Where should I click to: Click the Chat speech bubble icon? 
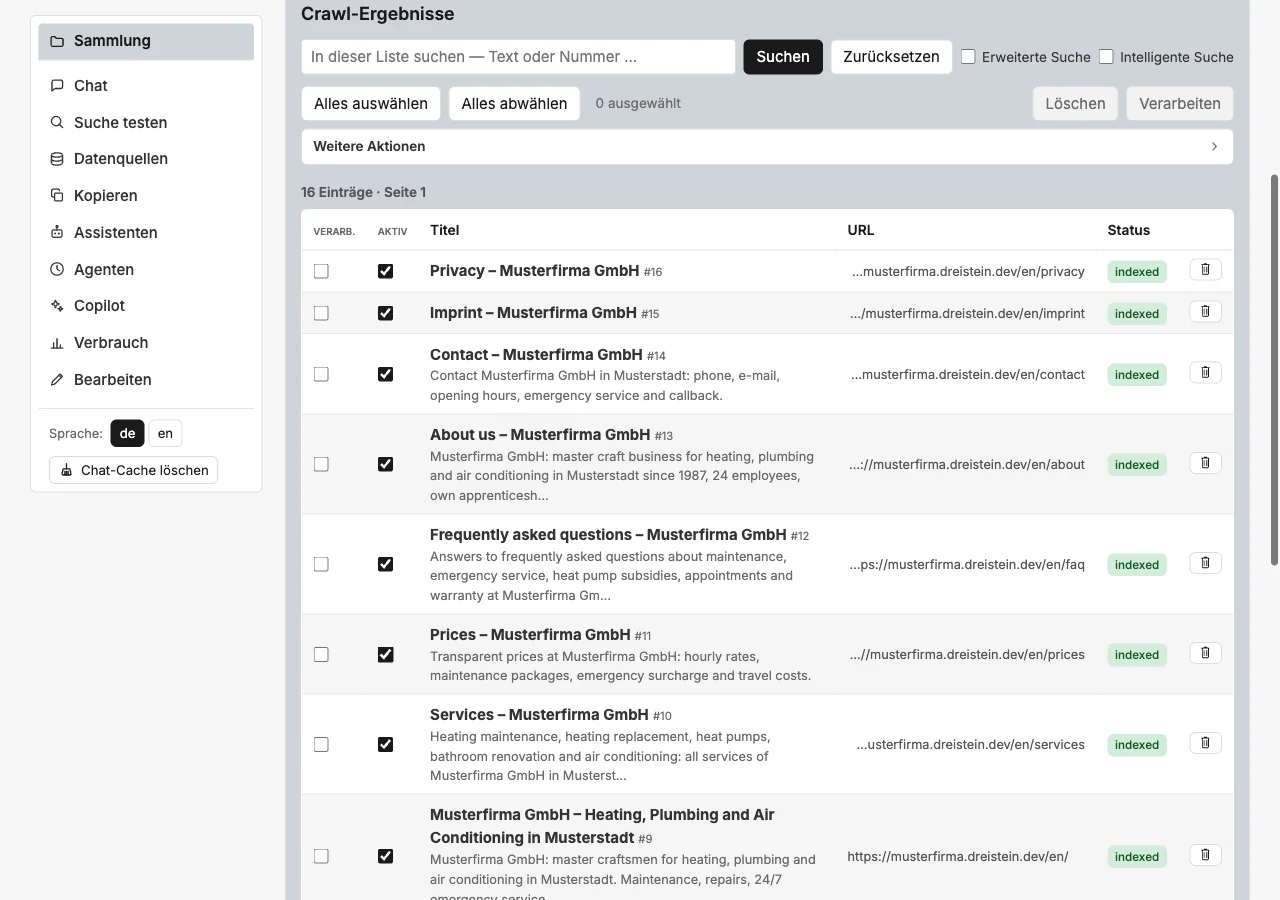click(x=57, y=86)
